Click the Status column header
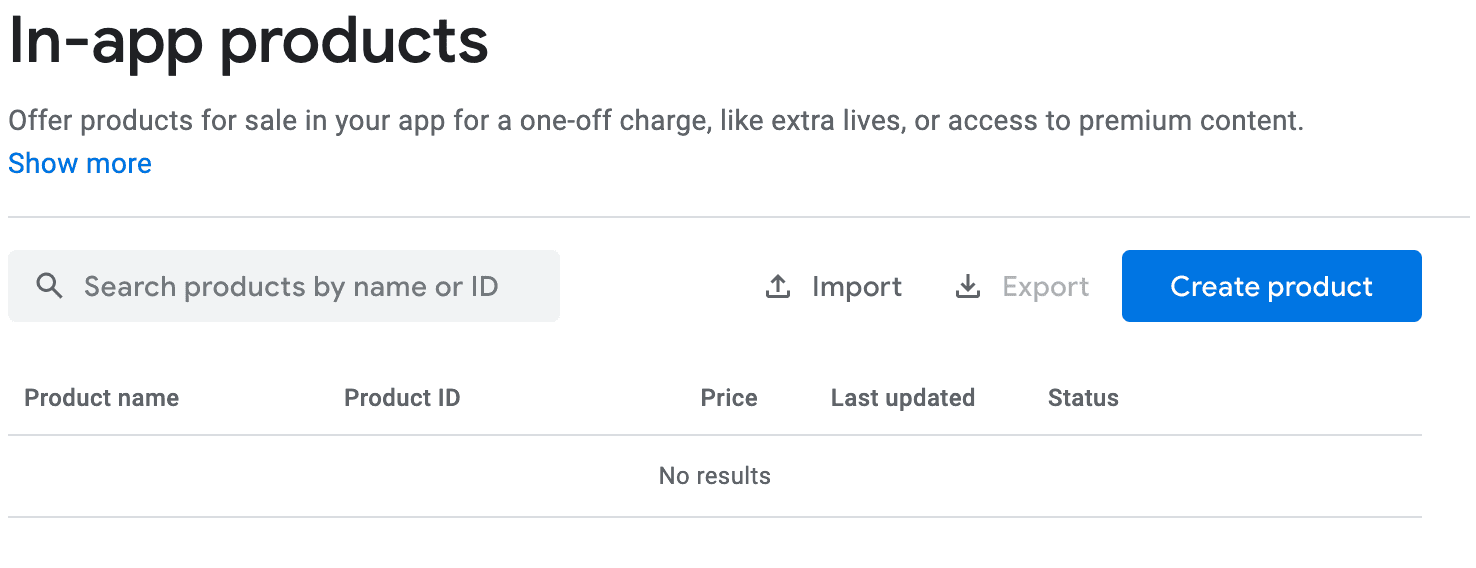 1083,398
